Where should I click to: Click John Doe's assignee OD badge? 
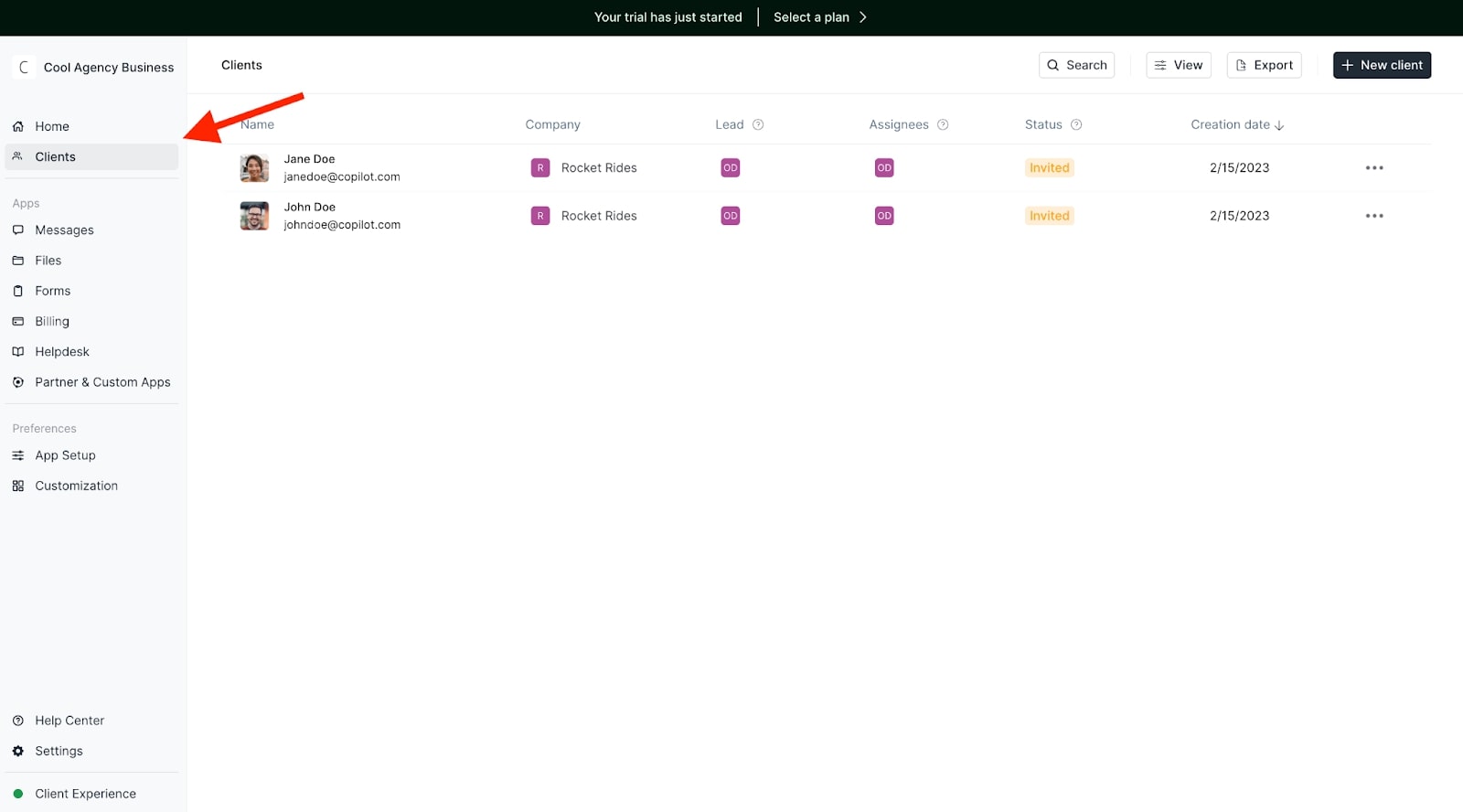(x=883, y=216)
